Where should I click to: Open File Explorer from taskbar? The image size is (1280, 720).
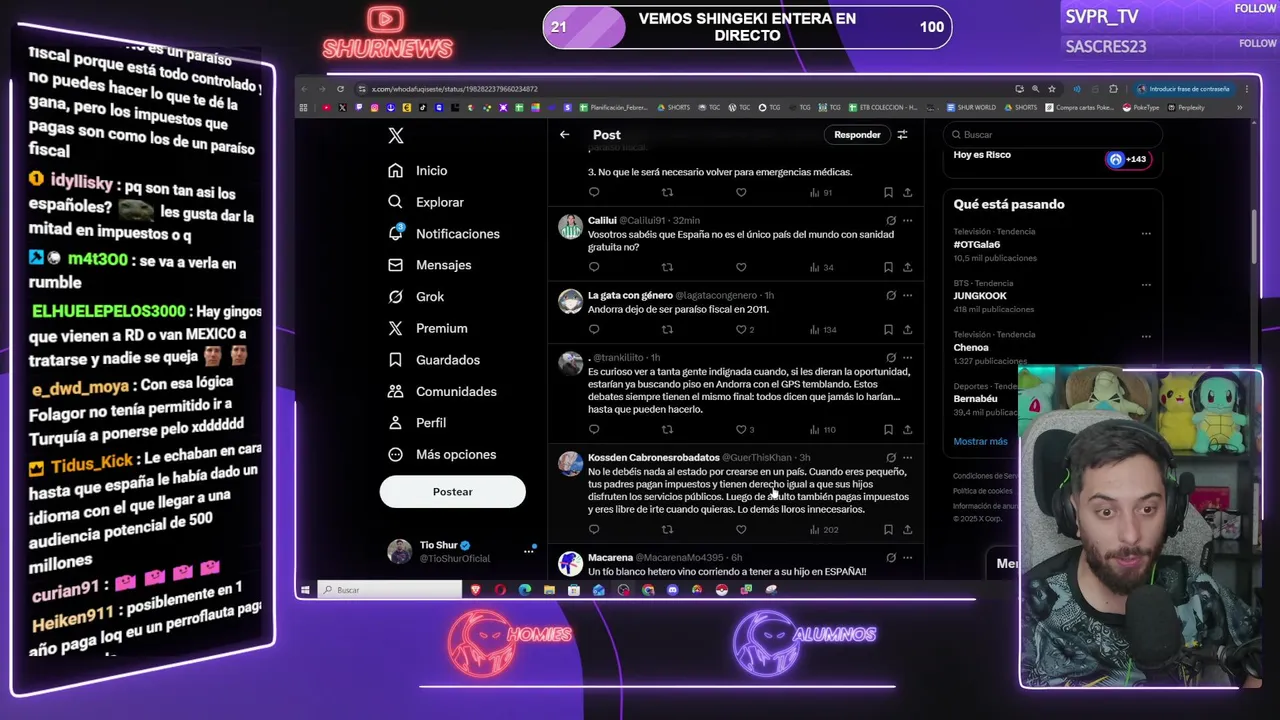(x=549, y=590)
